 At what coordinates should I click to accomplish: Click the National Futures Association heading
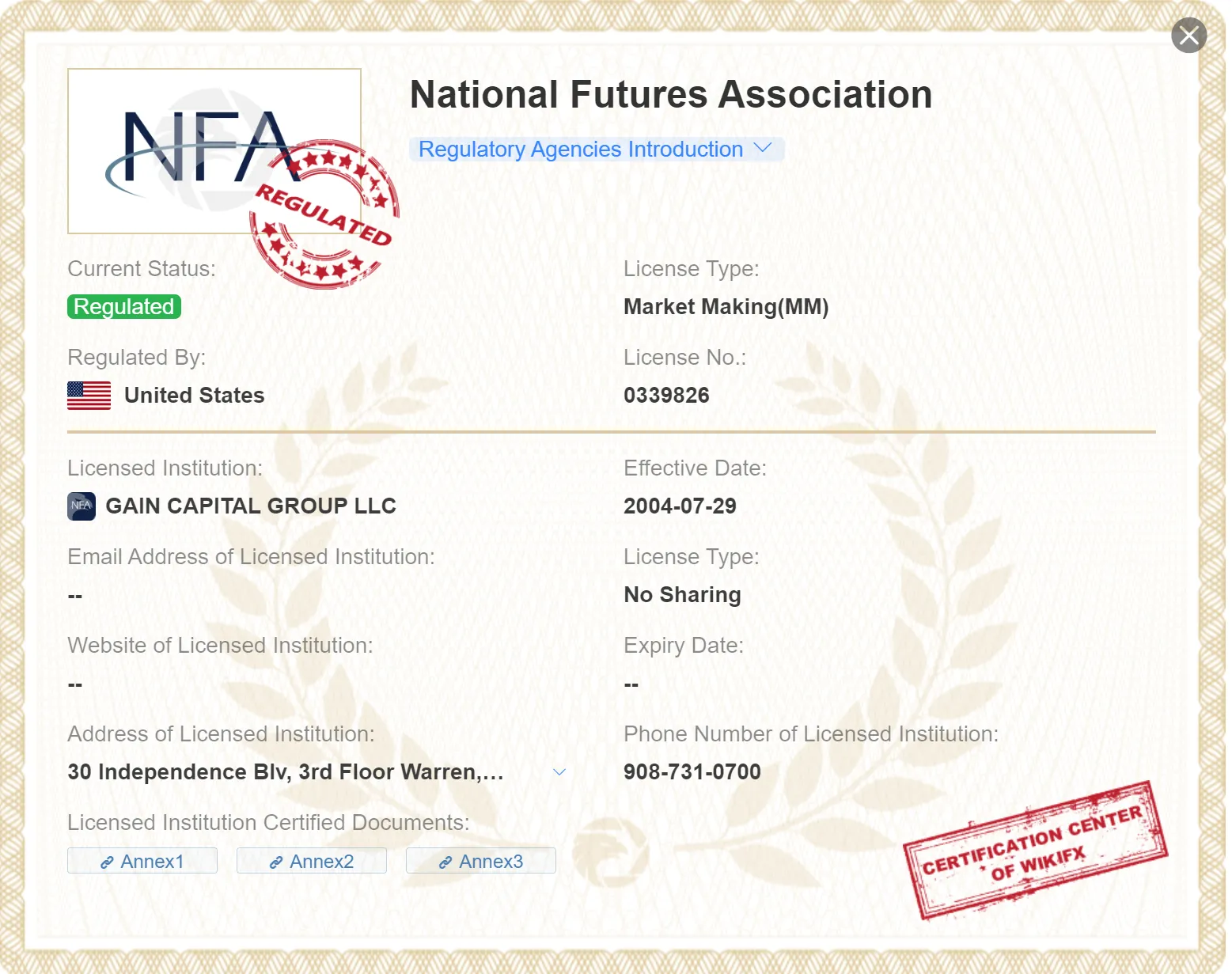click(x=671, y=95)
